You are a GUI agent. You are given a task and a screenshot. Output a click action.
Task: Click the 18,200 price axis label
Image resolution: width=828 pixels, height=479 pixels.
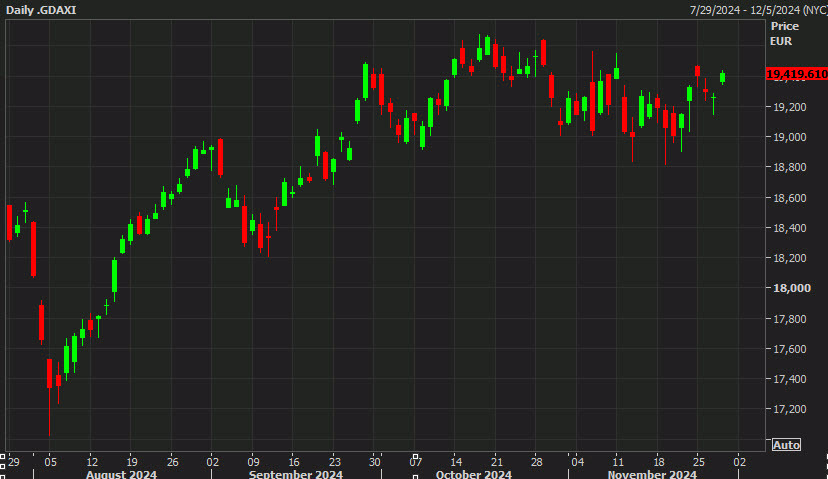point(789,258)
